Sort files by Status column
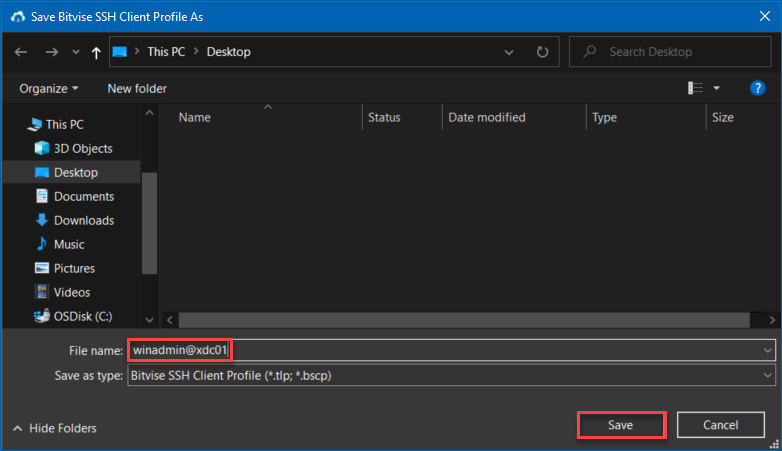The height and width of the screenshot is (451, 782). (384, 118)
